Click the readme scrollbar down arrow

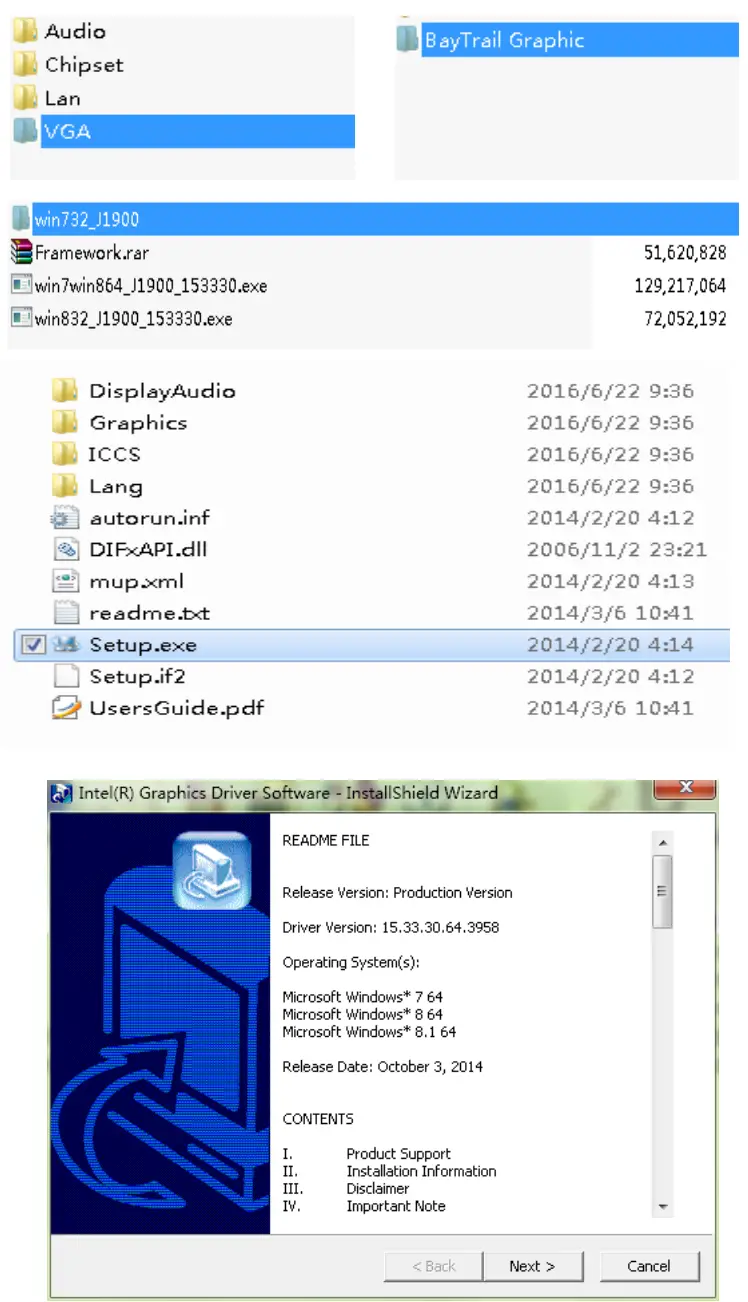pos(662,1207)
